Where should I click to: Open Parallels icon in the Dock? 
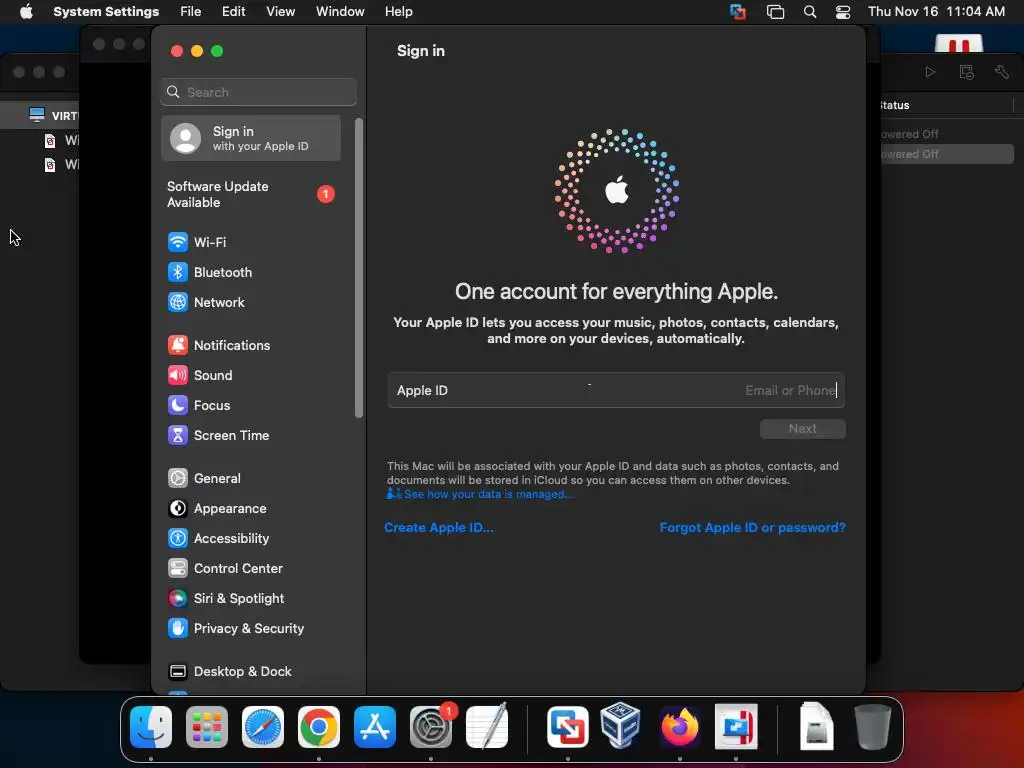(x=736, y=727)
